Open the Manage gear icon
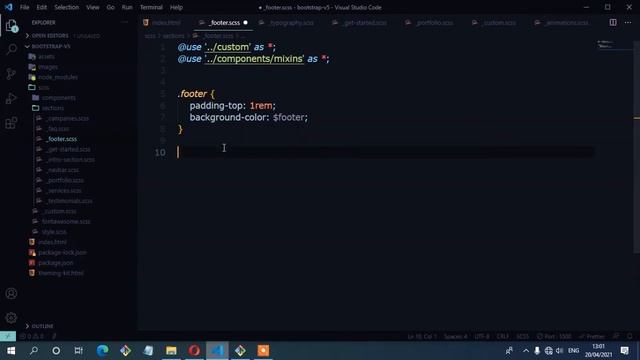This screenshot has height=360, width=640. [x=11, y=318]
